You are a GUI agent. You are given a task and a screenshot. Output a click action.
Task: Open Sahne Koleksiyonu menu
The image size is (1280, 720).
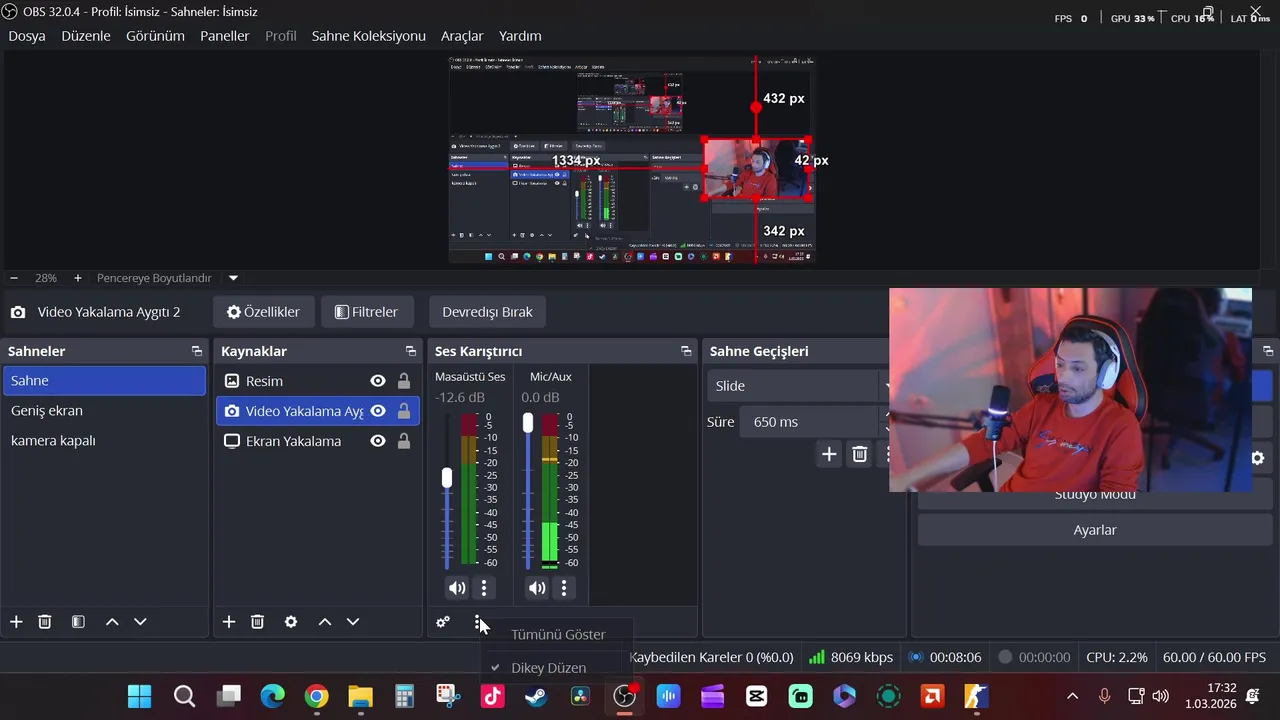click(369, 36)
